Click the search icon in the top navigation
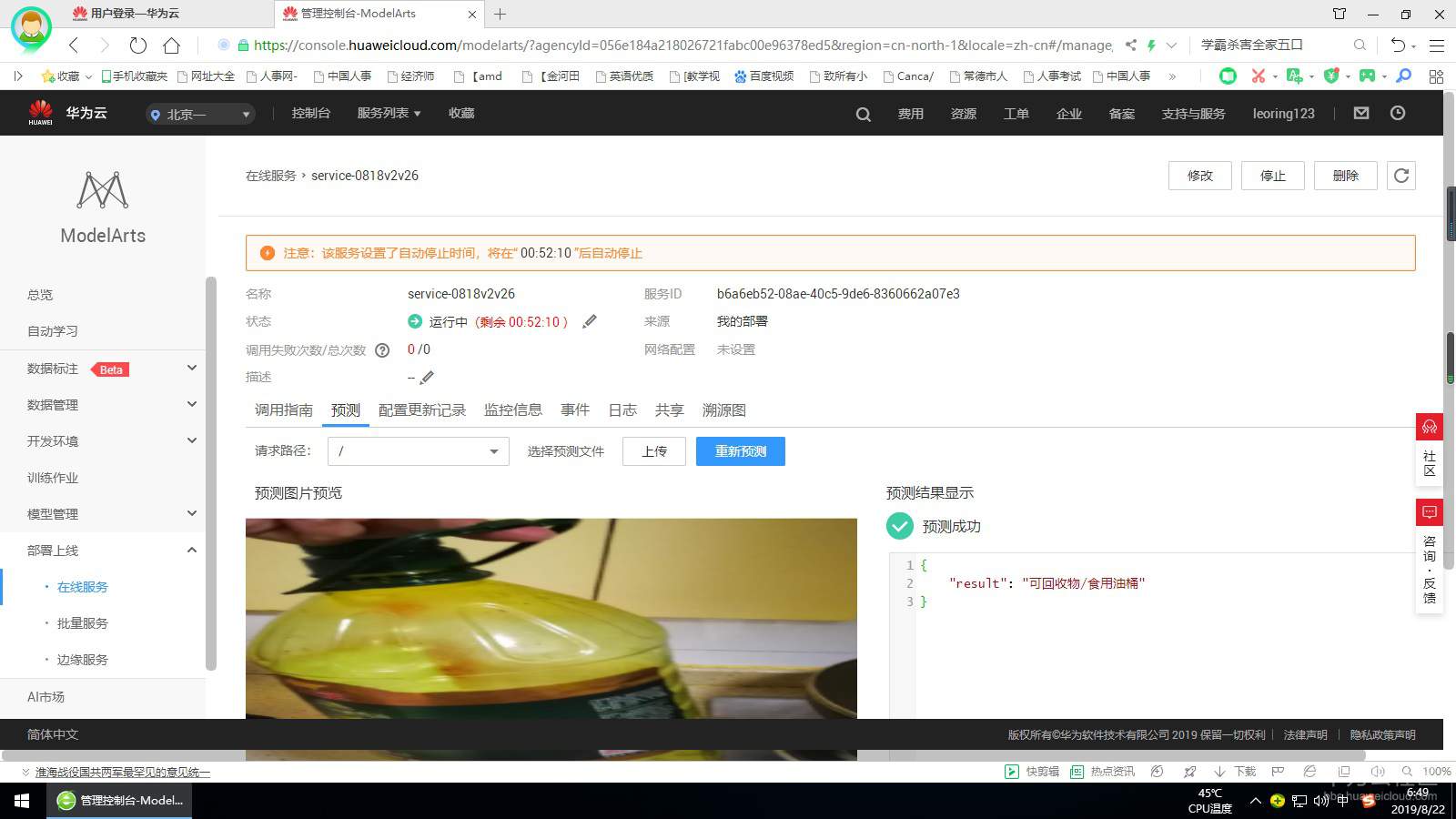The width and height of the screenshot is (1456, 819). tap(862, 113)
